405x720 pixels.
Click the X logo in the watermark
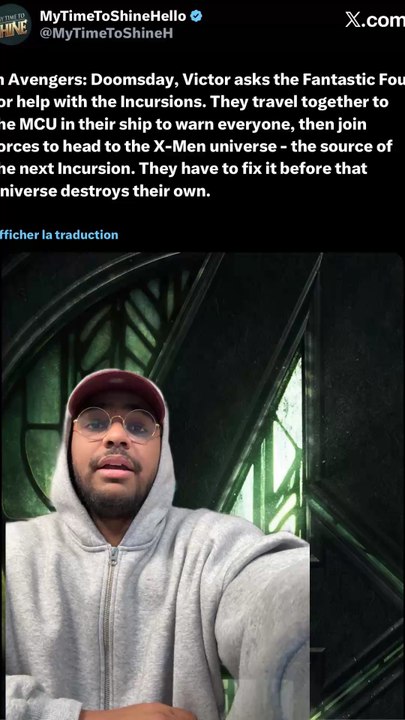pos(353,20)
